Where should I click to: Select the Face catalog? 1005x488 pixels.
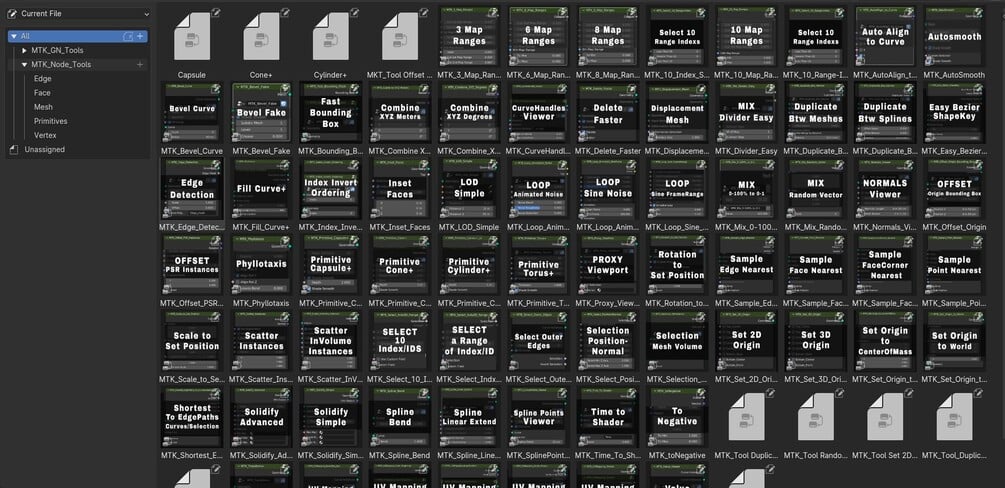42,93
